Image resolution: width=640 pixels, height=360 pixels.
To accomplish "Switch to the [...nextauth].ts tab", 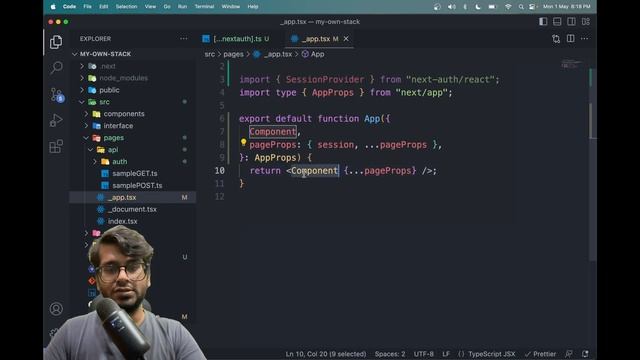I will click(x=237, y=39).
